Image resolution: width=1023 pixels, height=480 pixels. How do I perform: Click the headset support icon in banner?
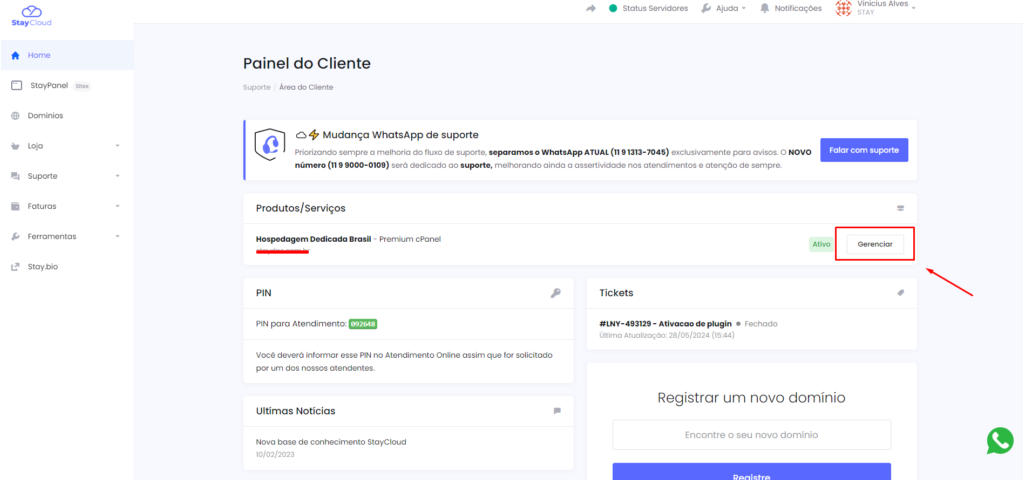click(x=270, y=145)
